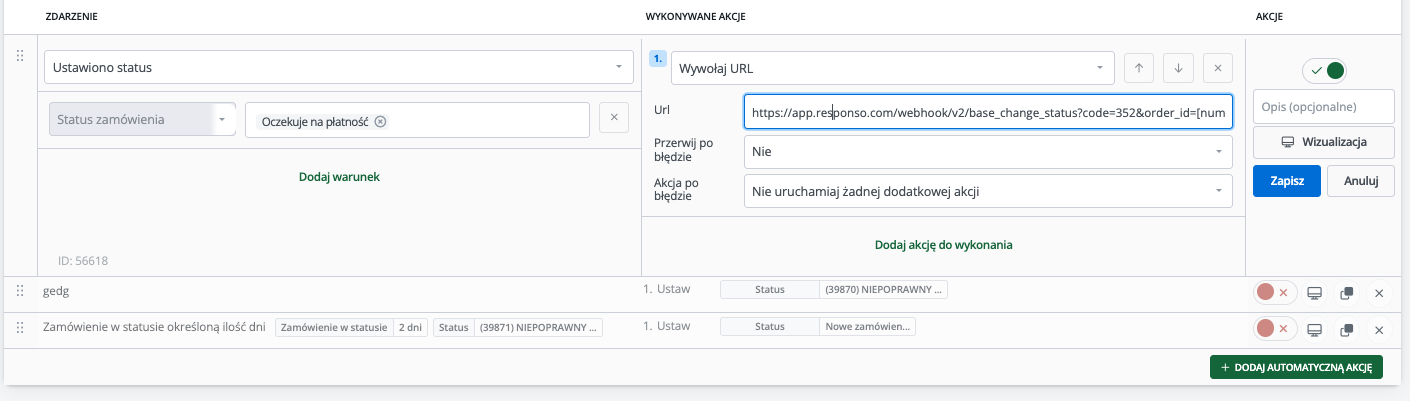Image resolution: width=1410 pixels, height=401 pixels.
Task: Delete the gedg automation row
Action: (x=1379, y=293)
